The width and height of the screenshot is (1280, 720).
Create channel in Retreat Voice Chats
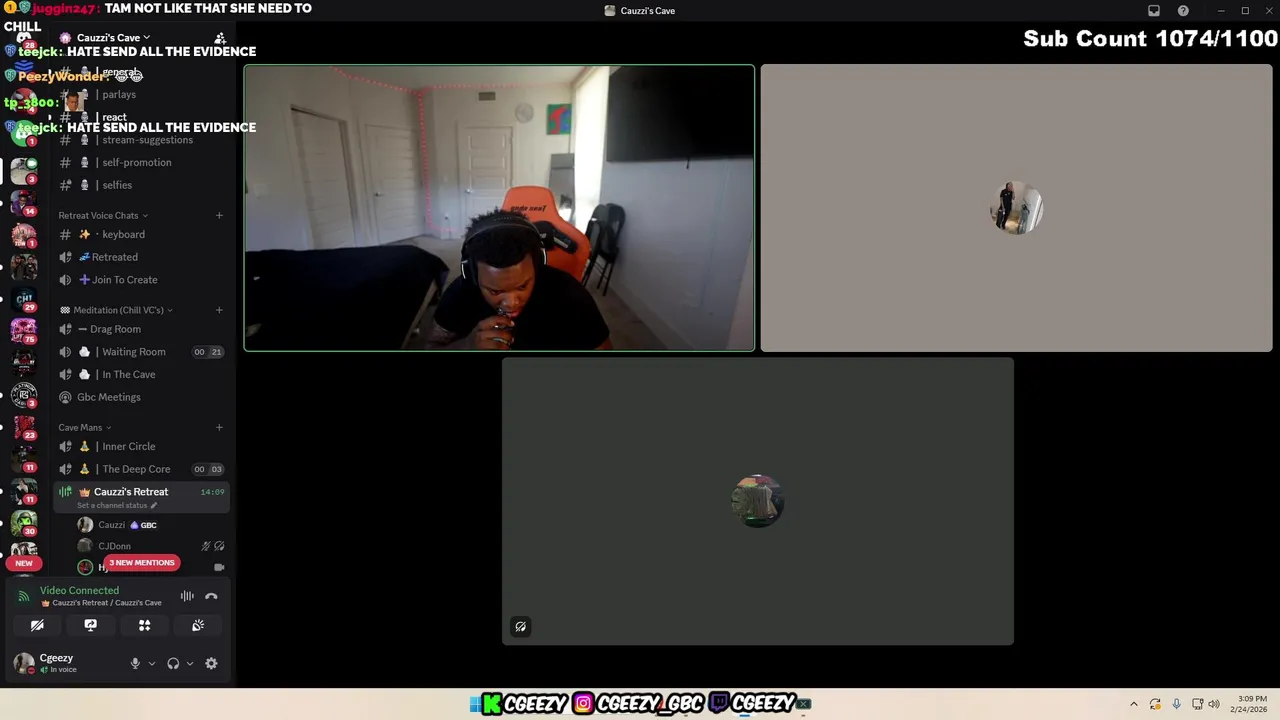coord(219,215)
